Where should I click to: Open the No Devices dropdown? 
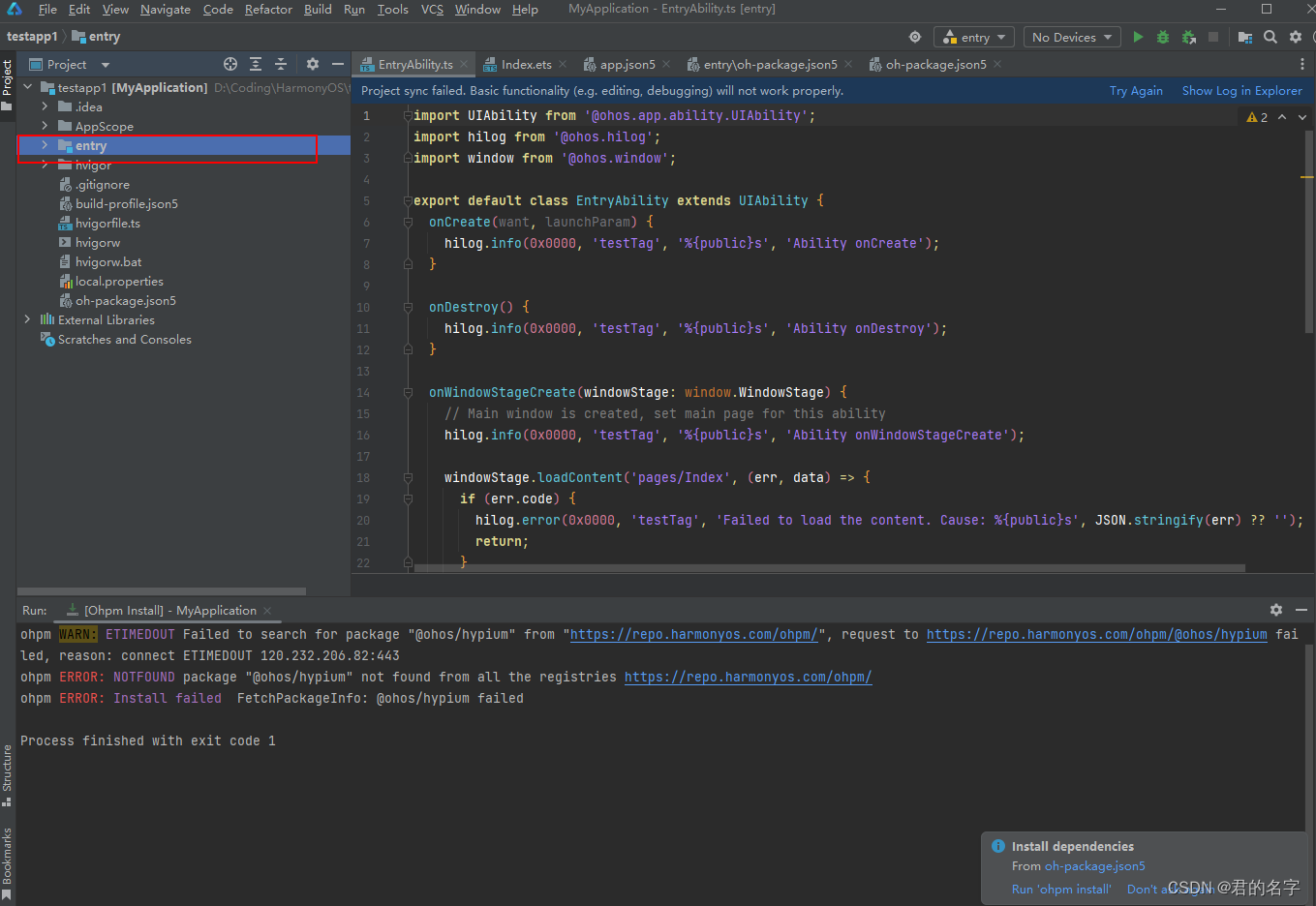click(1072, 37)
